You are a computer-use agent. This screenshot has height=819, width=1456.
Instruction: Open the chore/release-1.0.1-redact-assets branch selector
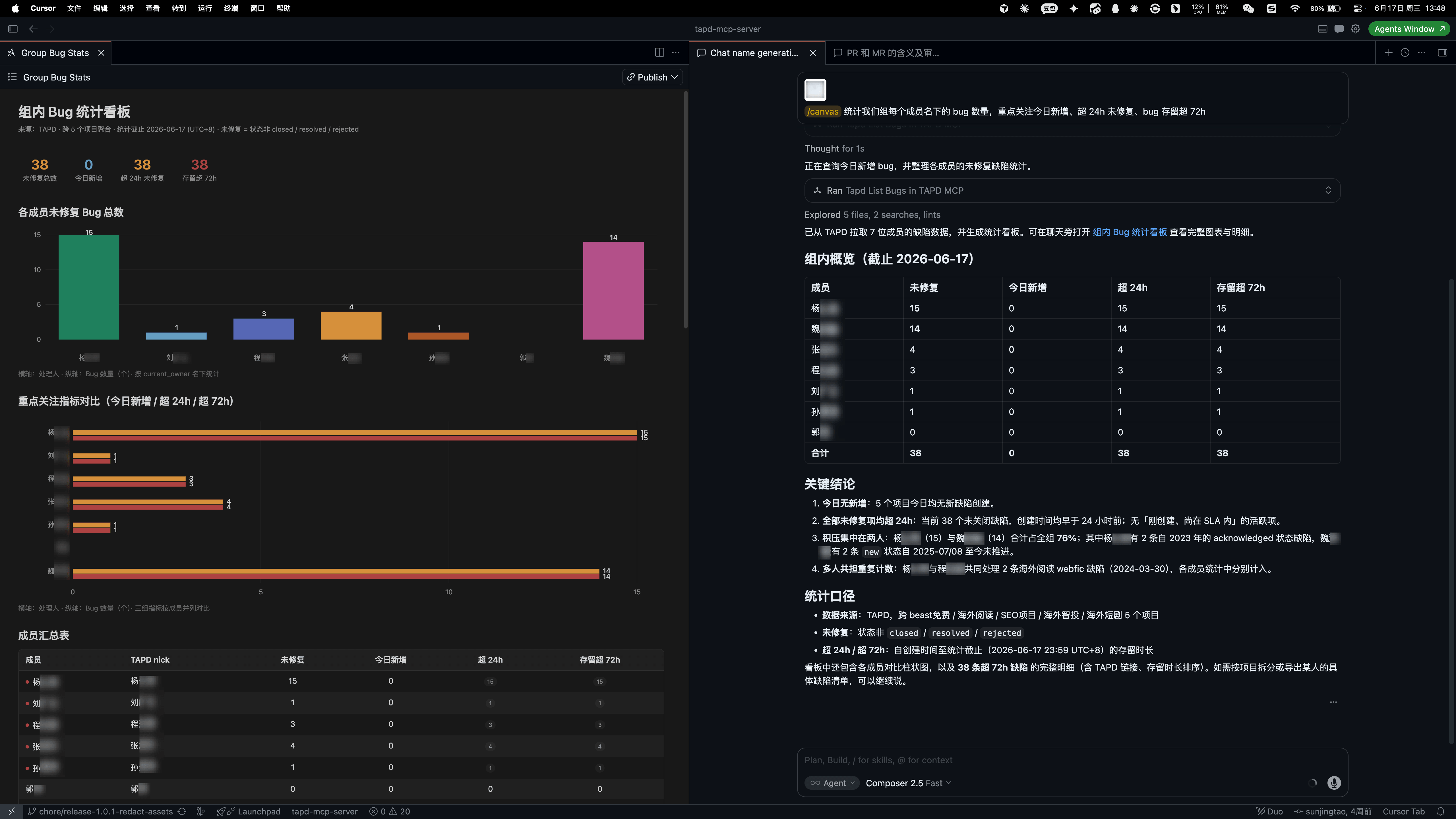(101, 812)
